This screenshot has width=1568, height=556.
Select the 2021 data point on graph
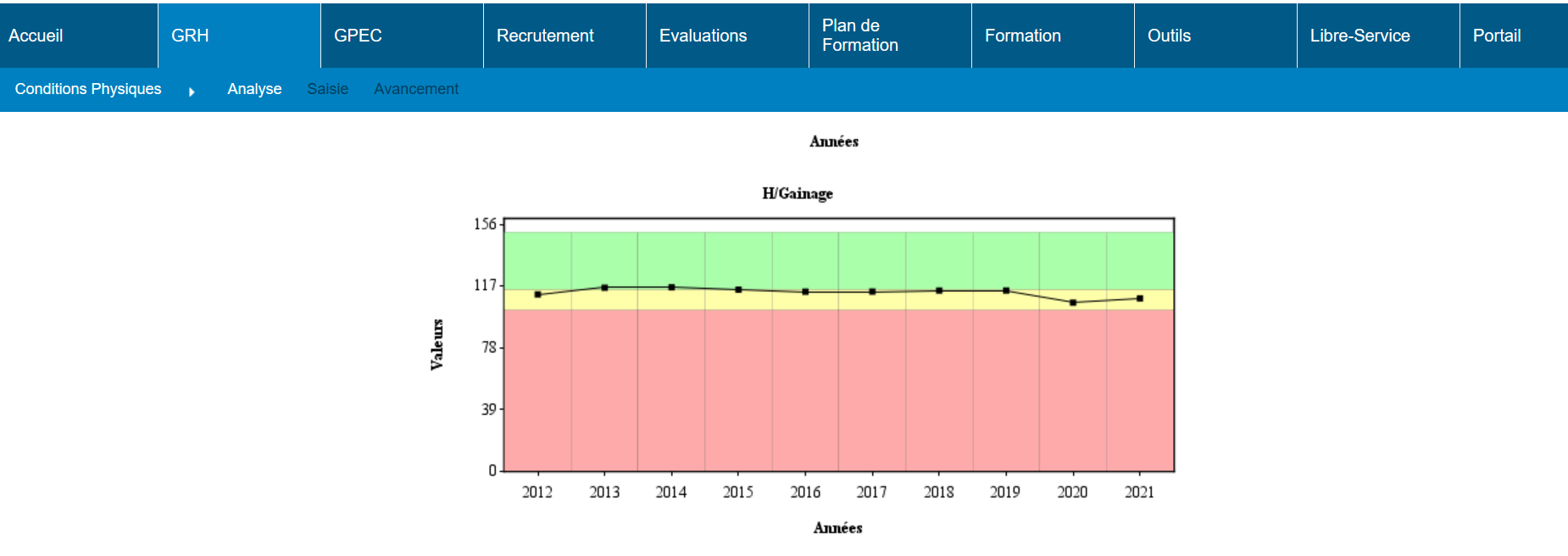coord(1140,298)
